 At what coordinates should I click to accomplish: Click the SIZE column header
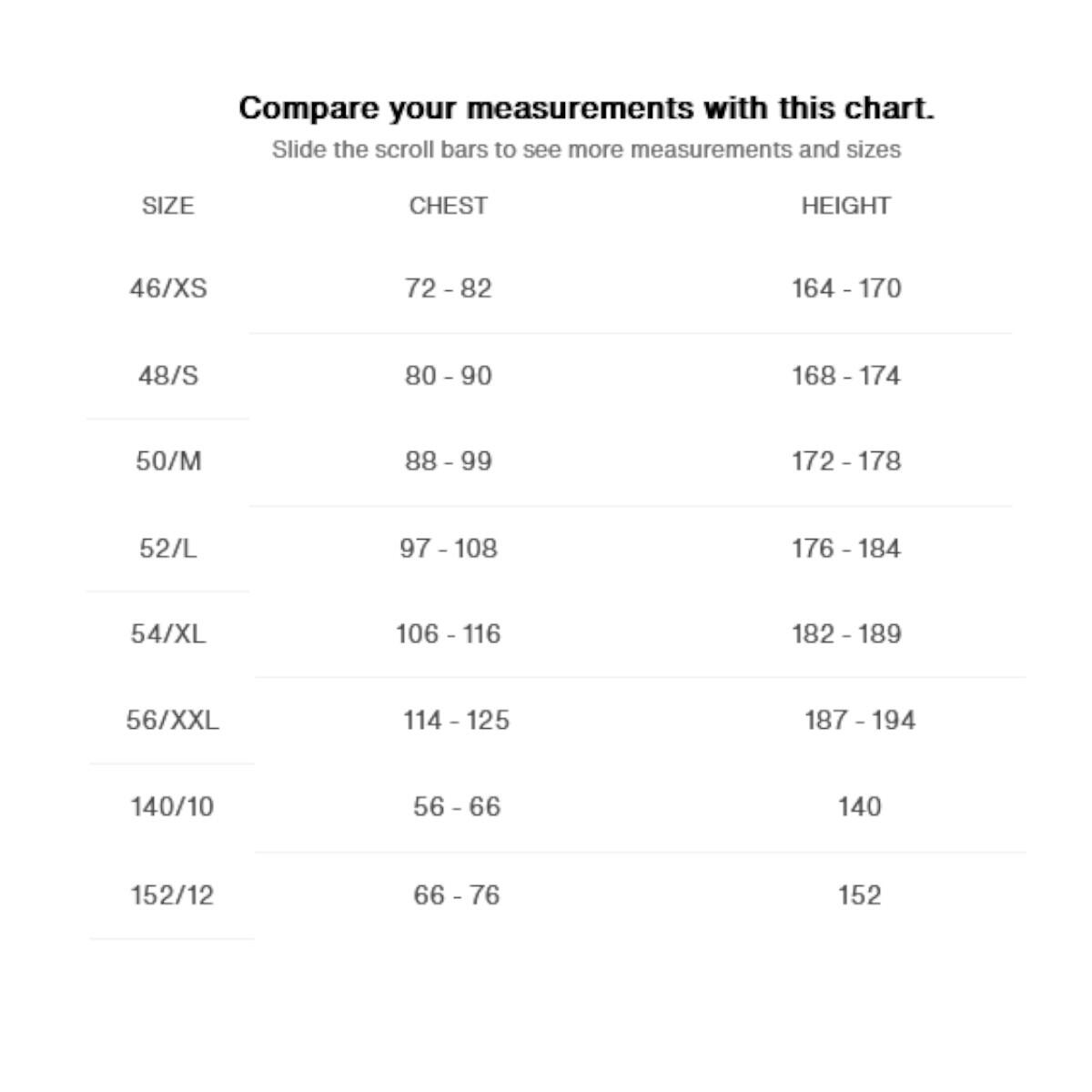tap(167, 206)
